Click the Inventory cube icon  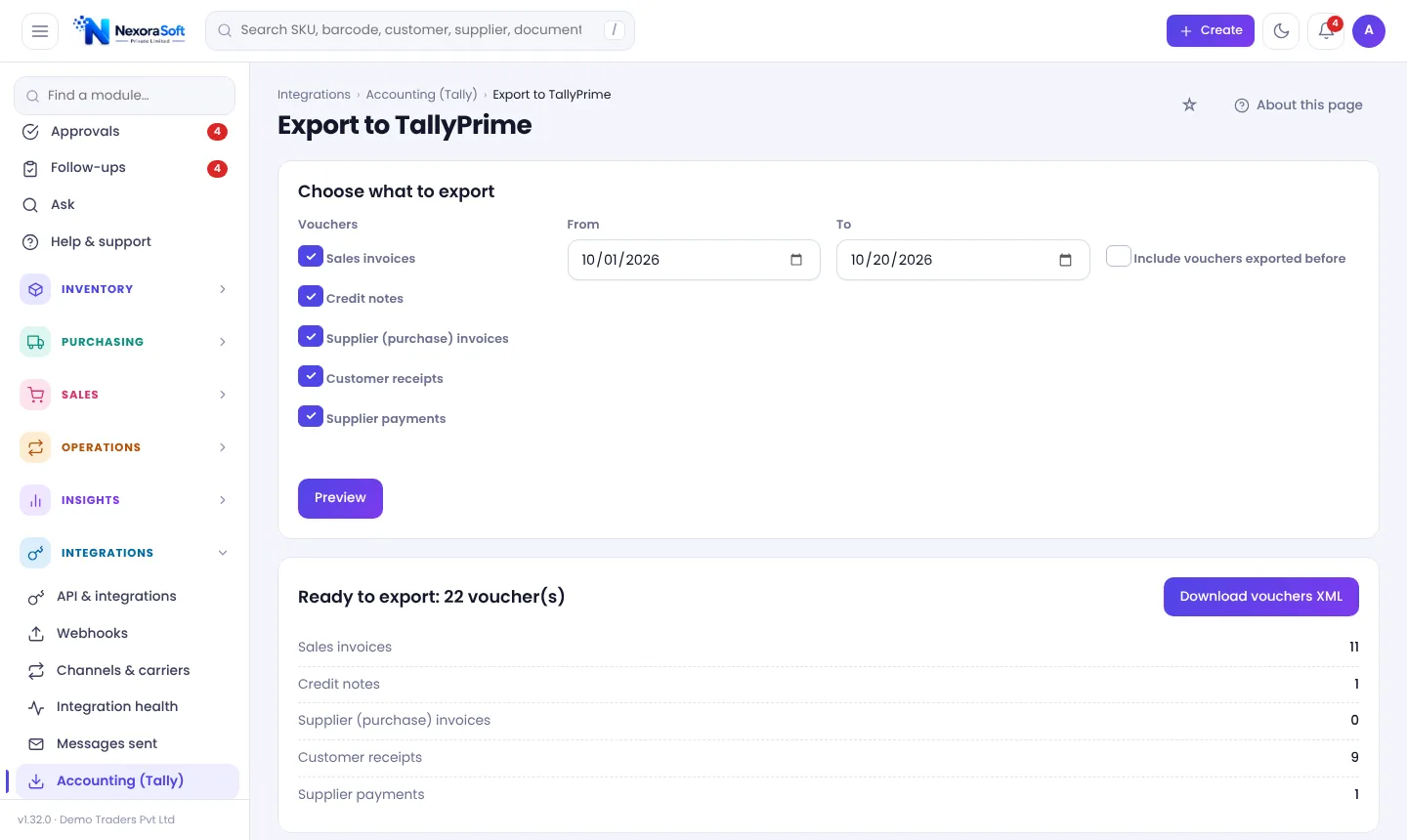pos(35,289)
